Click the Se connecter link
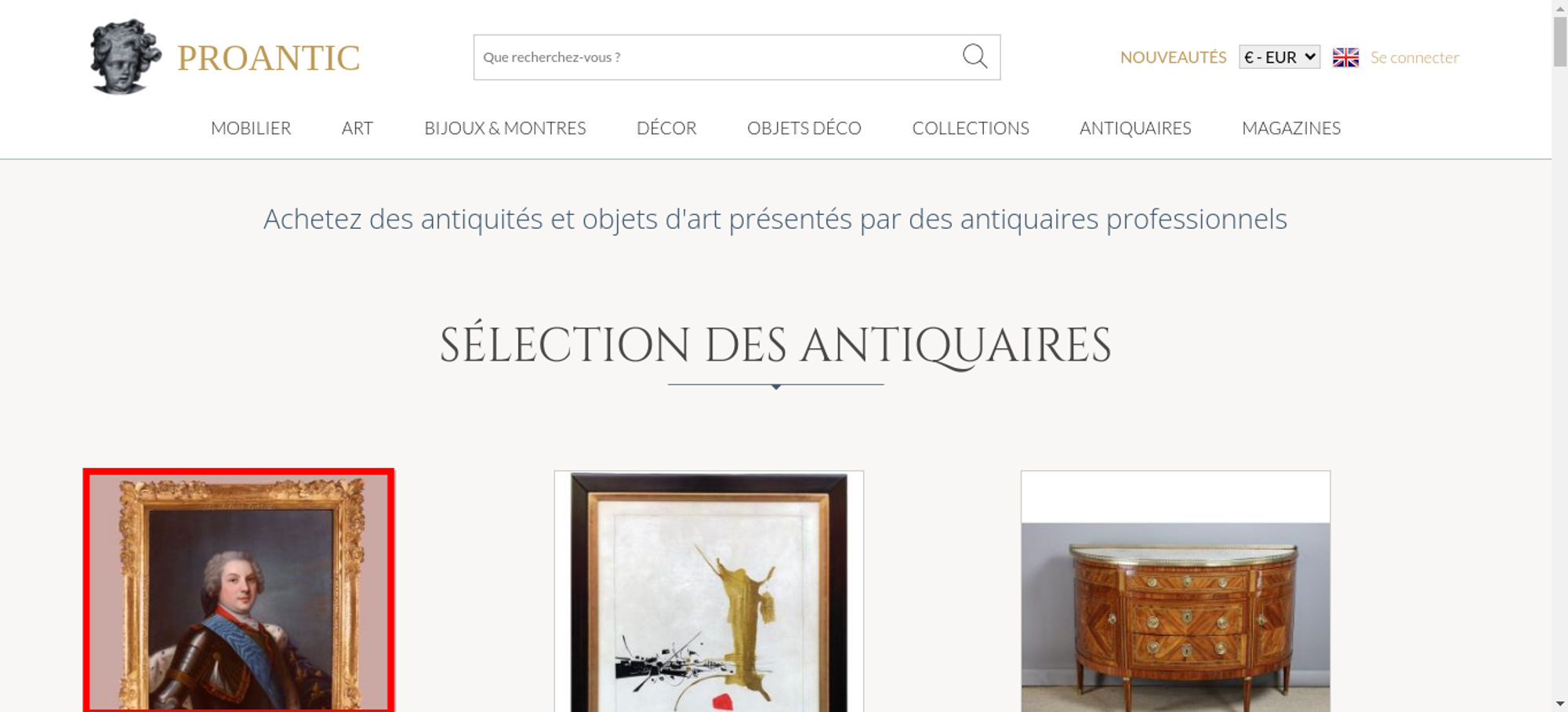The height and width of the screenshot is (712, 1568). 1414,57
